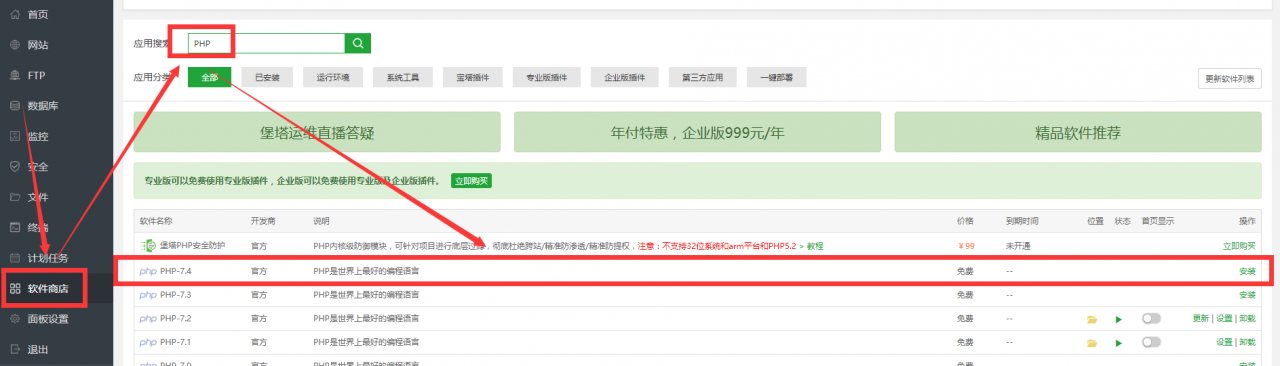Click PHP-7.2 green running status icon
The image size is (1280, 366).
coord(1119,319)
